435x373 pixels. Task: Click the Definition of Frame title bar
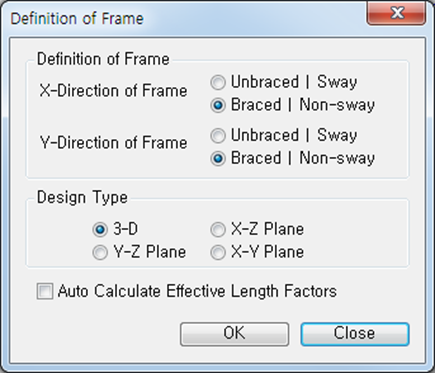coord(187,18)
